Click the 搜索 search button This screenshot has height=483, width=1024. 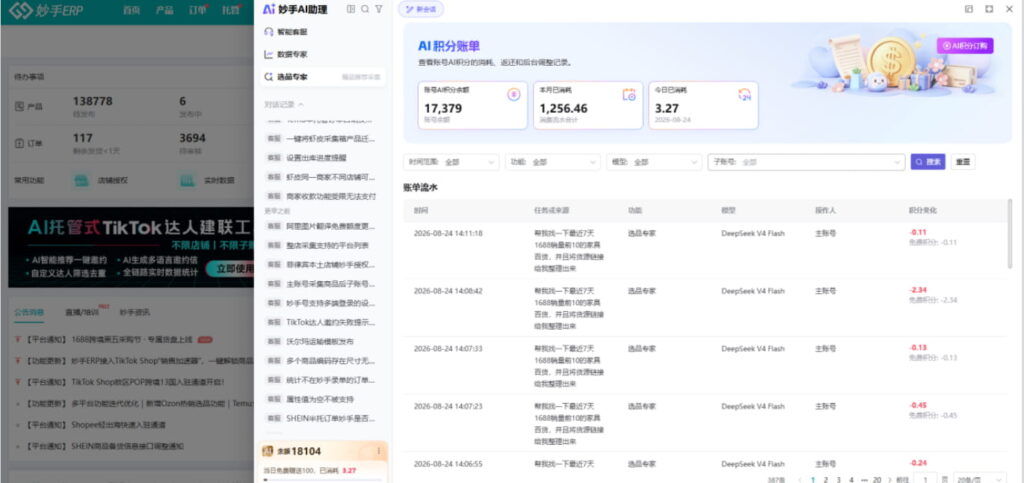pos(928,162)
